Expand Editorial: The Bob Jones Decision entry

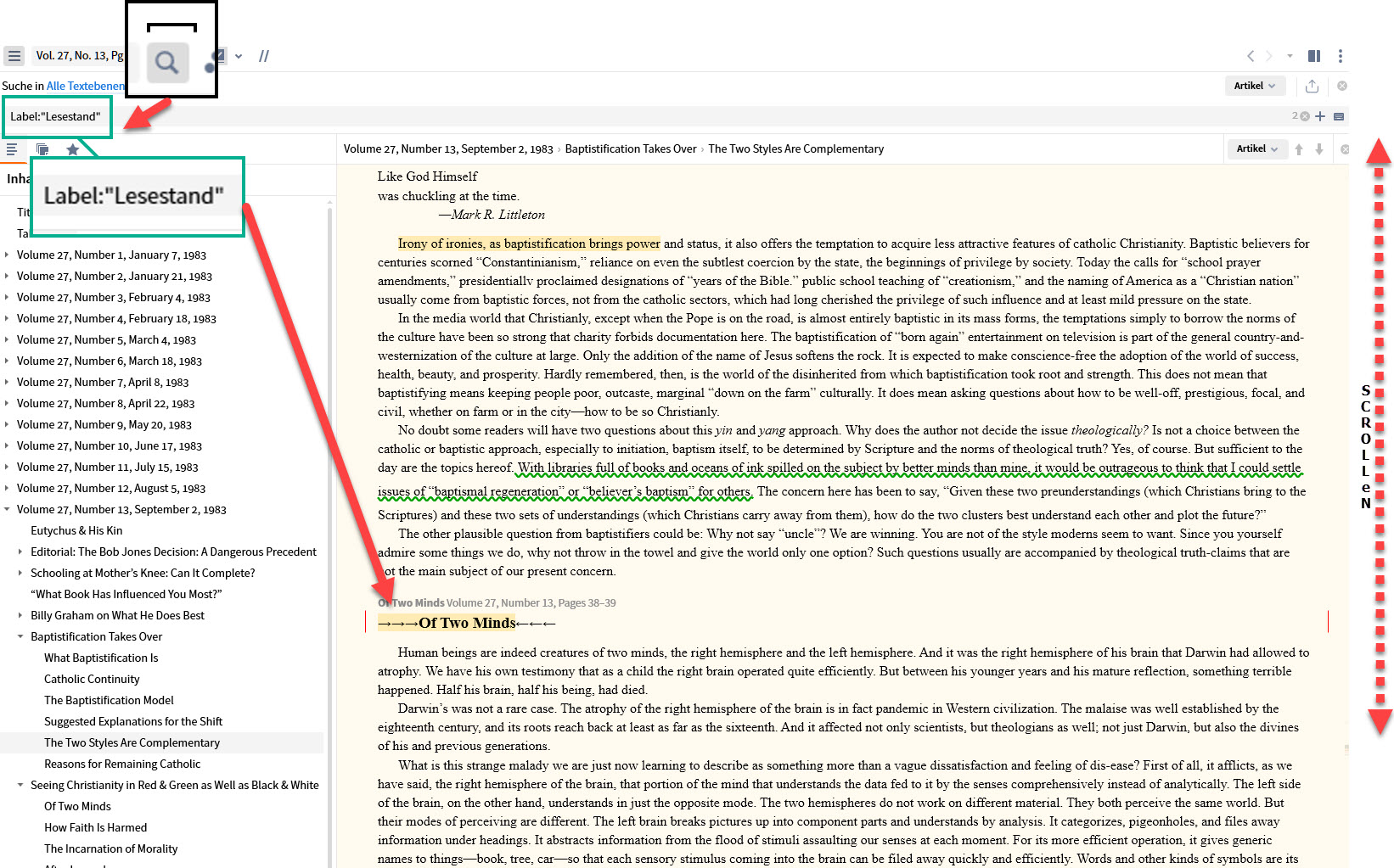20,552
